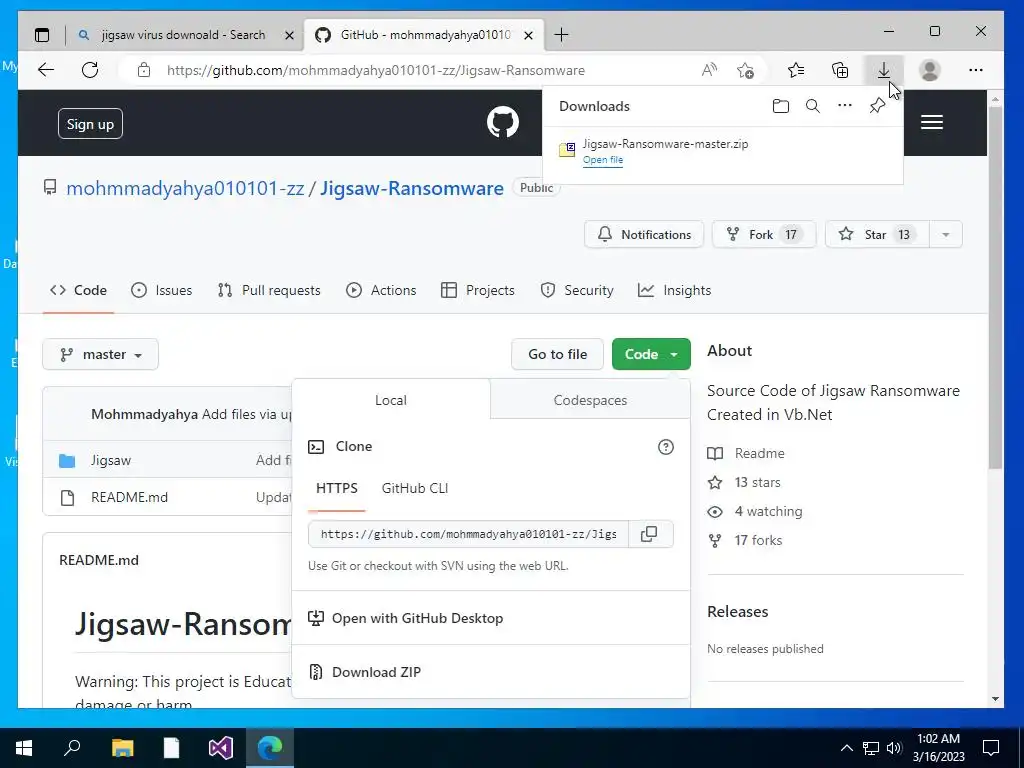Click the 13 stars link
Image resolution: width=1024 pixels, height=768 pixels.
(x=758, y=483)
